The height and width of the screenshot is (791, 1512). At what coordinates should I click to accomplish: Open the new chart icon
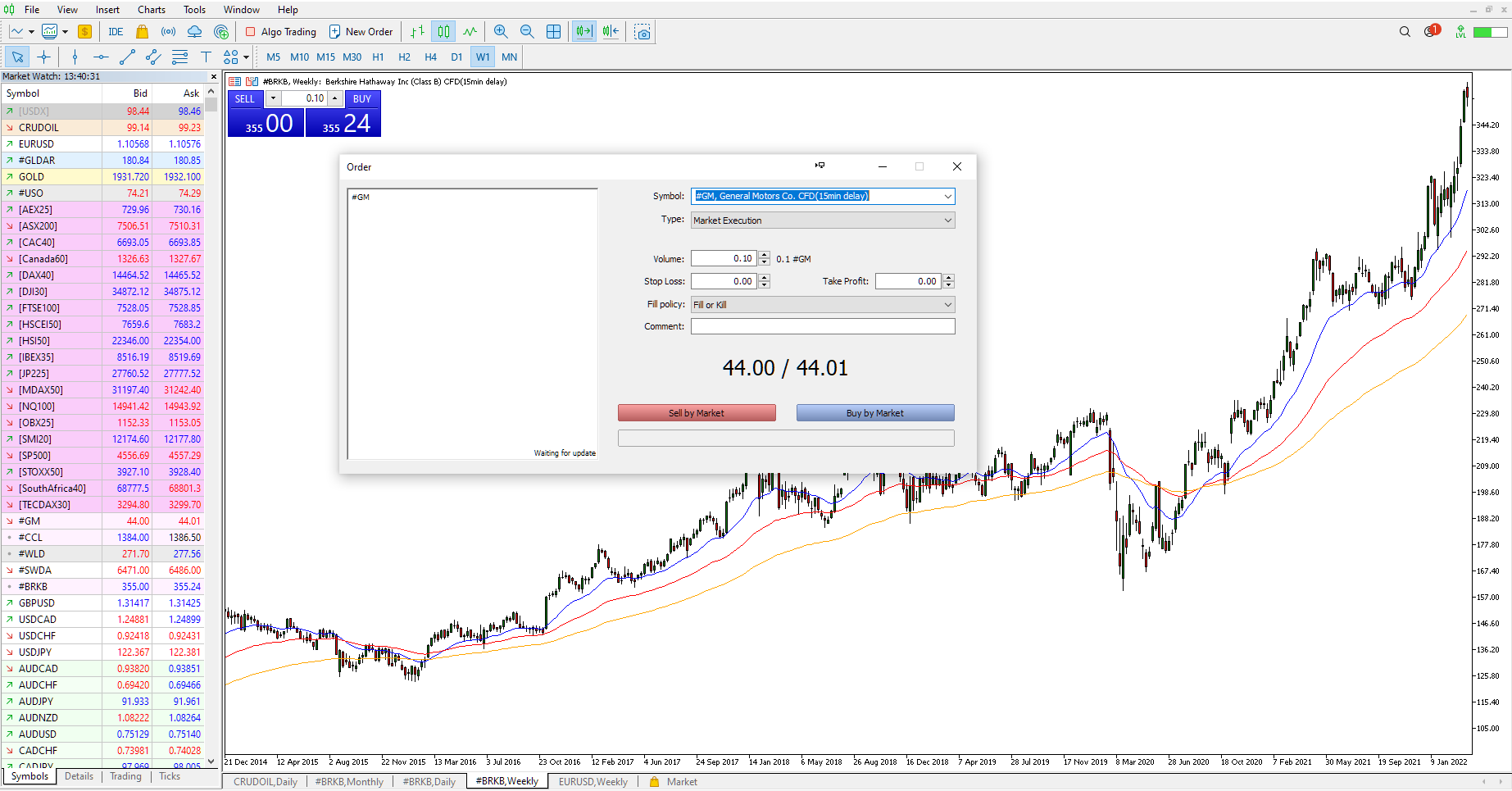click(16, 32)
